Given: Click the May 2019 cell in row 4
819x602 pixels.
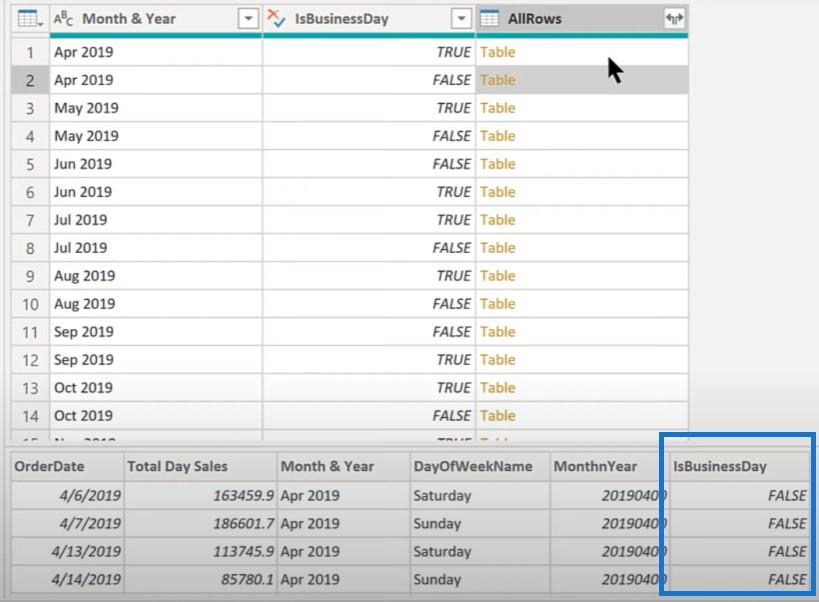Looking at the screenshot, I should (156, 136).
